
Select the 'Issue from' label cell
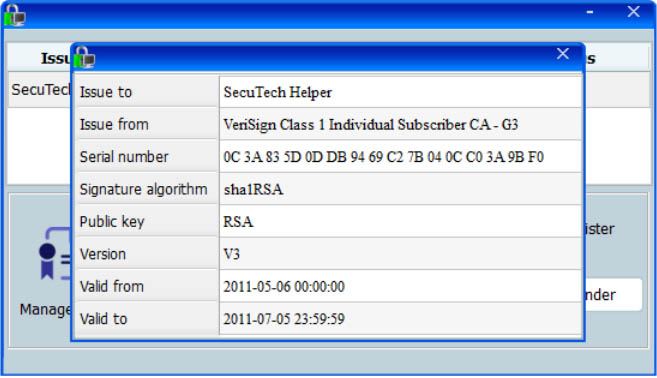146,124
